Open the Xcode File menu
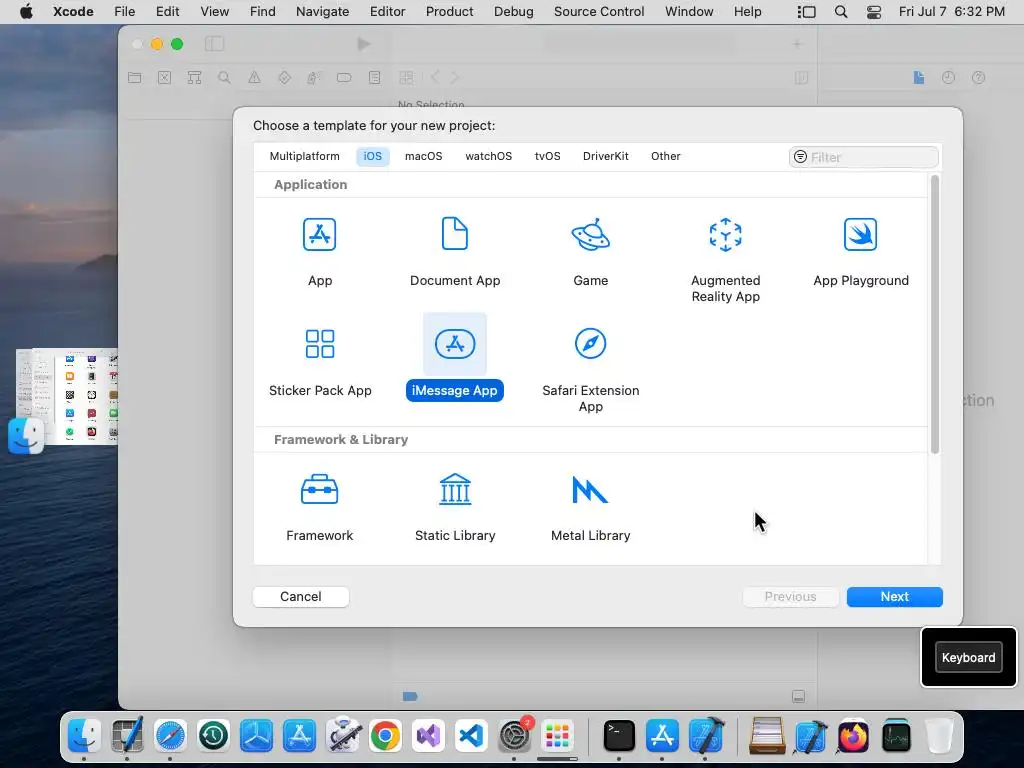This screenshot has width=1024, height=768. point(124,12)
